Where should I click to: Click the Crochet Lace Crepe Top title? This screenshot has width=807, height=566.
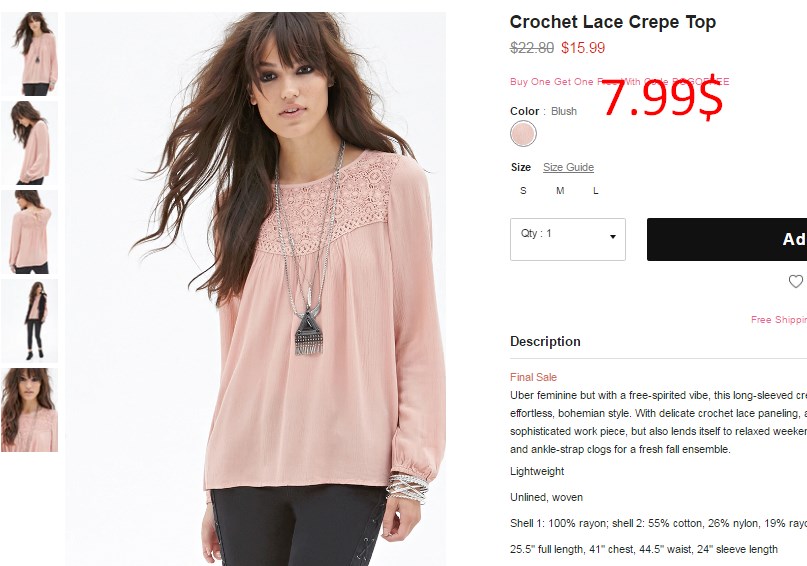[612, 22]
